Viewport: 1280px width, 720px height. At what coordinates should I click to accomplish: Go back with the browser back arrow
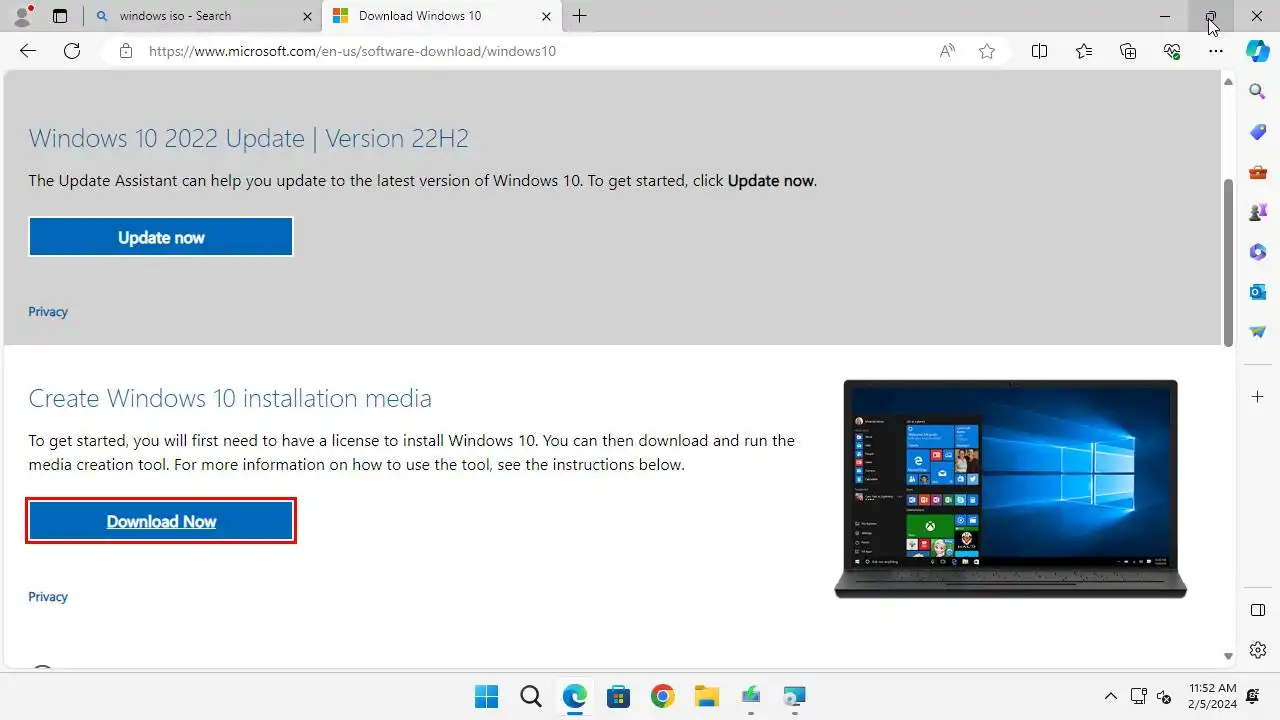(x=28, y=51)
